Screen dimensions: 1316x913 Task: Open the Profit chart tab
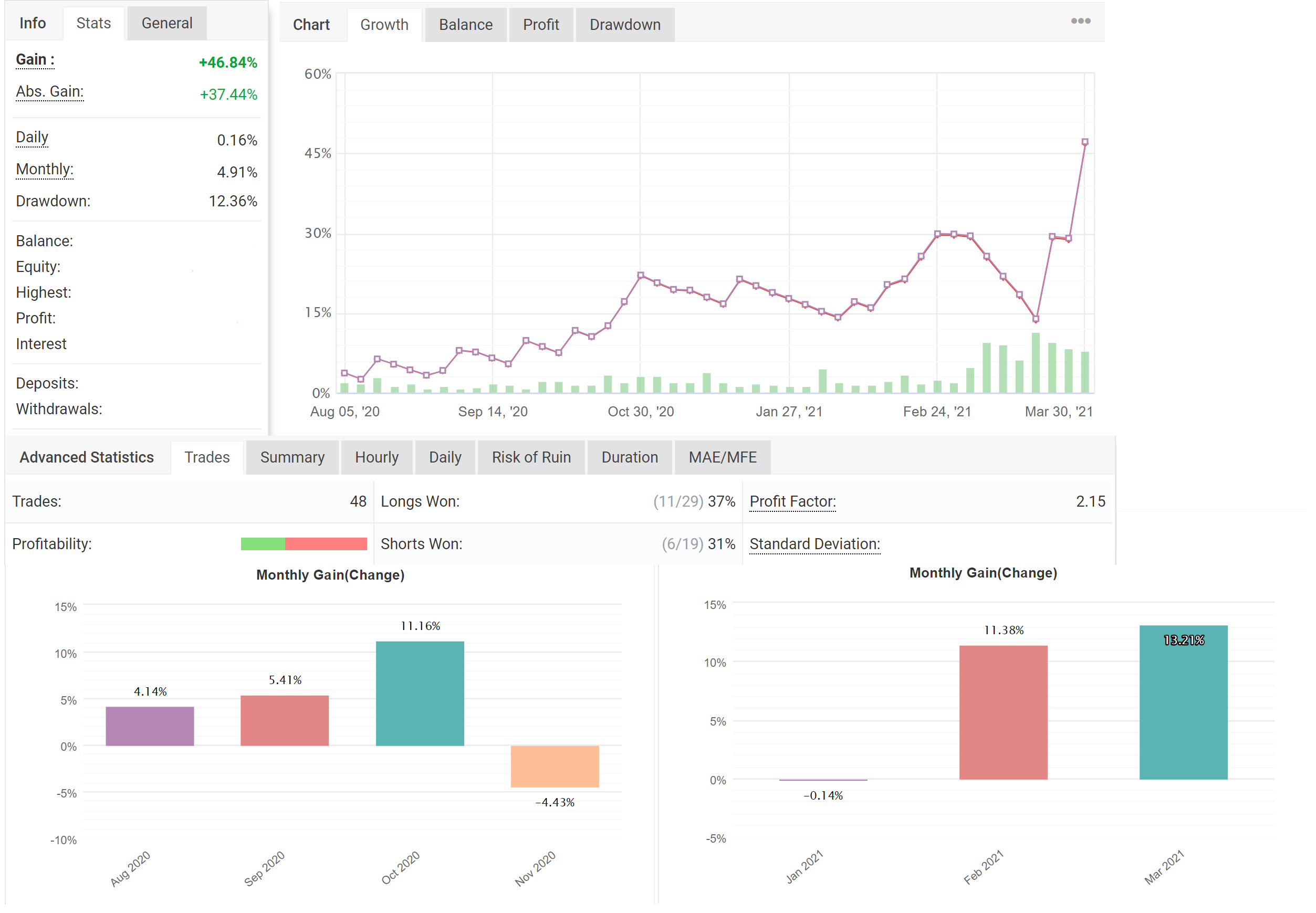[x=540, y=25]
